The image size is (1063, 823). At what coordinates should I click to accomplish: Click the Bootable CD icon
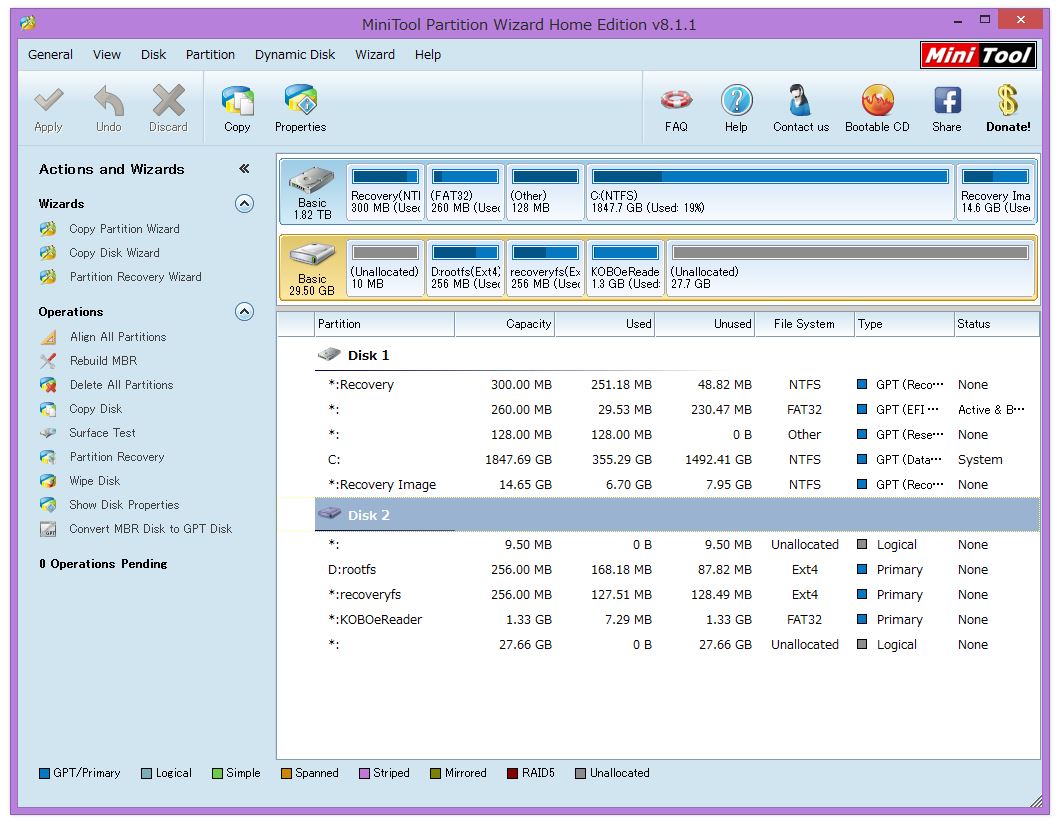coord(877,101)
